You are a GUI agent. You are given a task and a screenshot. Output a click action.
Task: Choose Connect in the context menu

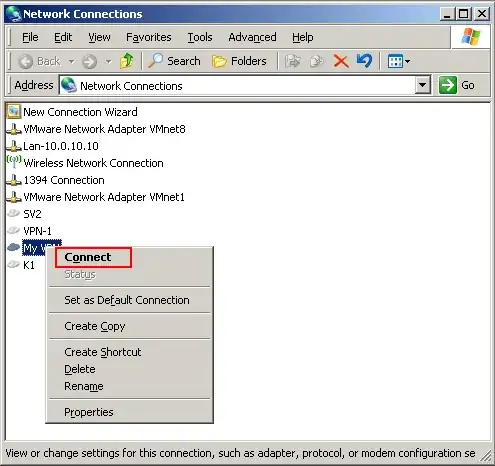(88, 257)
